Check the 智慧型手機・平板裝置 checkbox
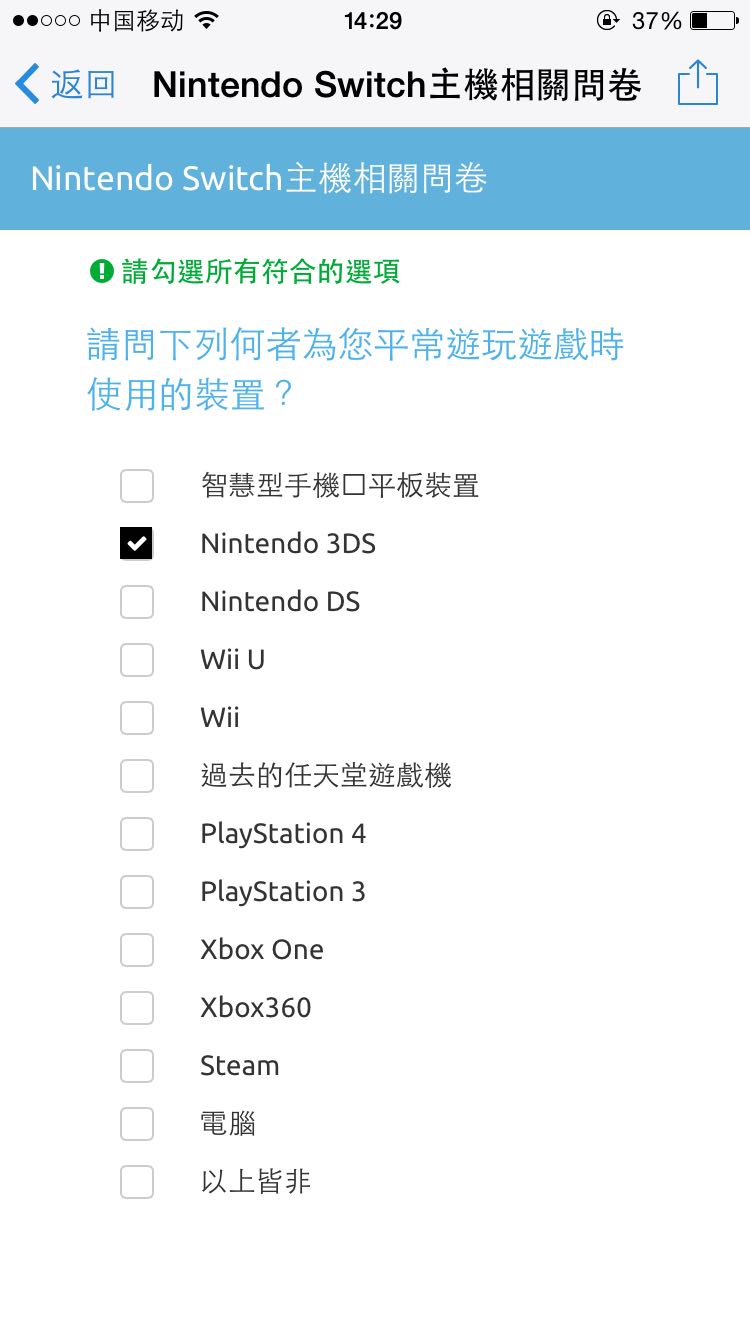This screenshot has height=1334, width=750. pyautogui.click(x=137, y=486)
